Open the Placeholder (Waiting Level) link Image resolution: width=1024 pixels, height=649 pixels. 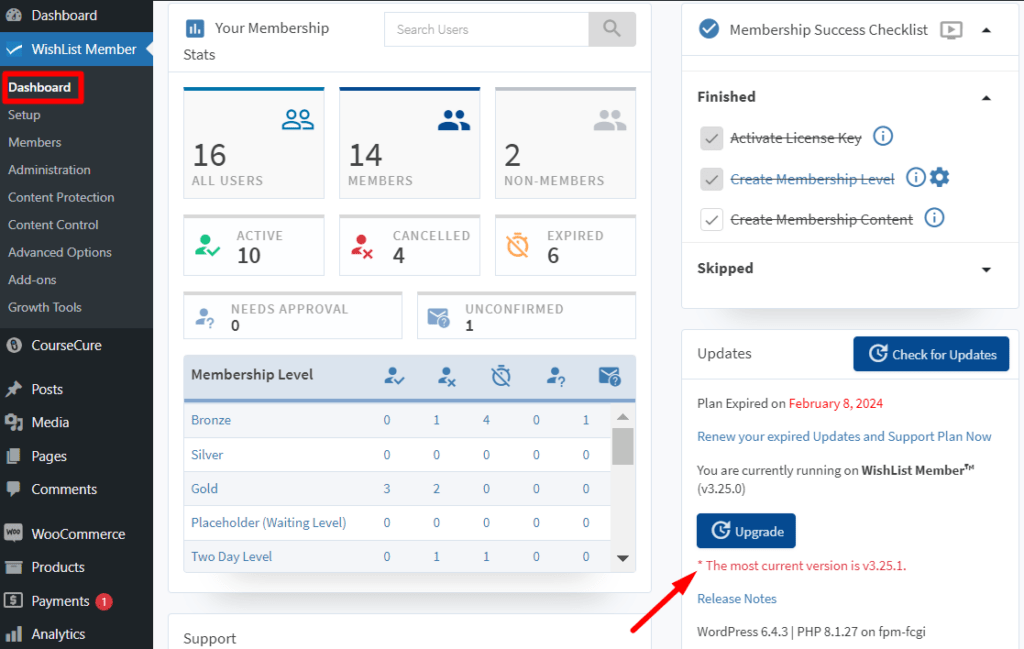(268, 522)
